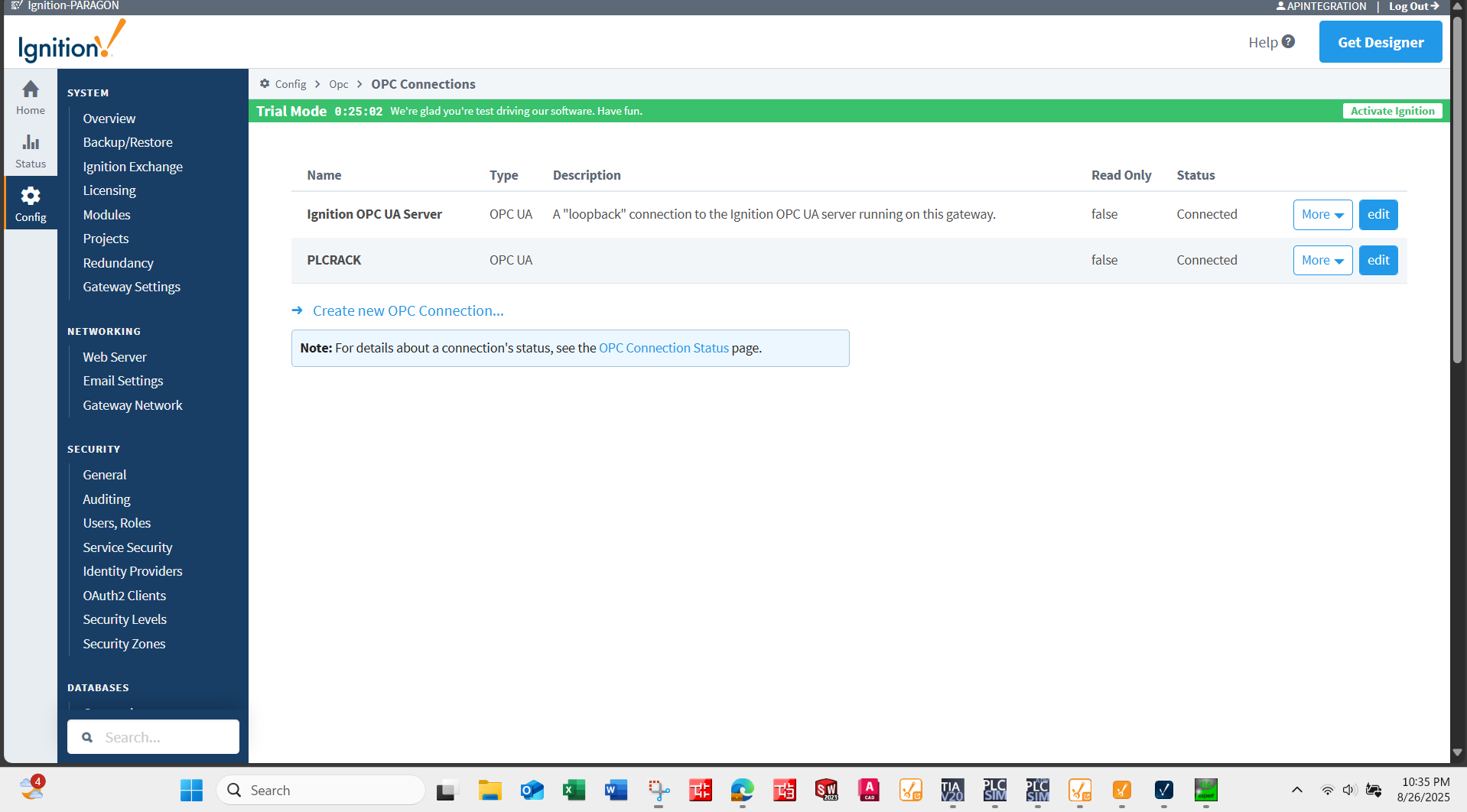The width and height of the screenshot is (1467, 812).
Task: Click Log Out in the top bar
Action: tap(1414, 6)
